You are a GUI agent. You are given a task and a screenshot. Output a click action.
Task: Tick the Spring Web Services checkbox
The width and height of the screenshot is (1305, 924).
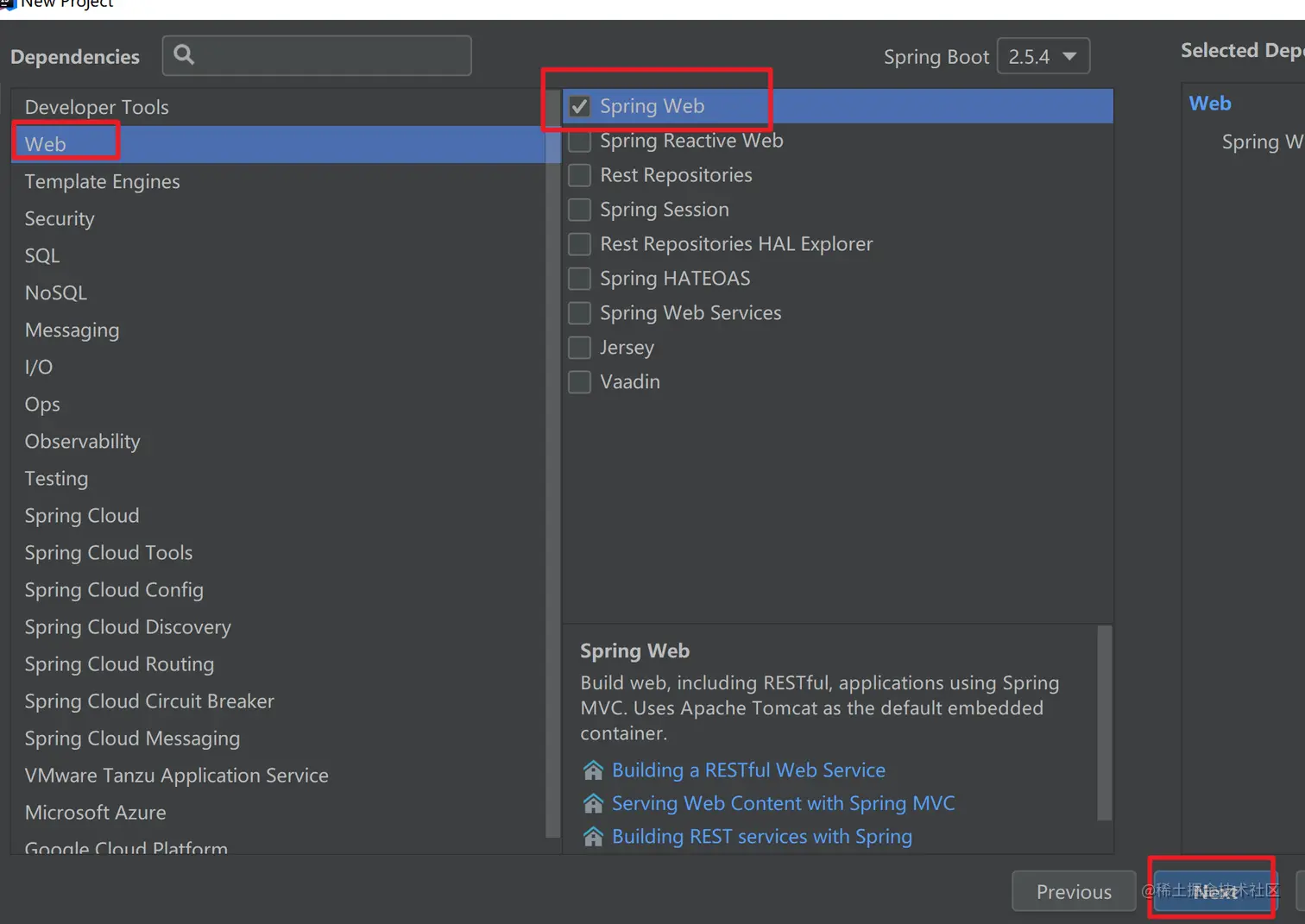pos(579,313)
